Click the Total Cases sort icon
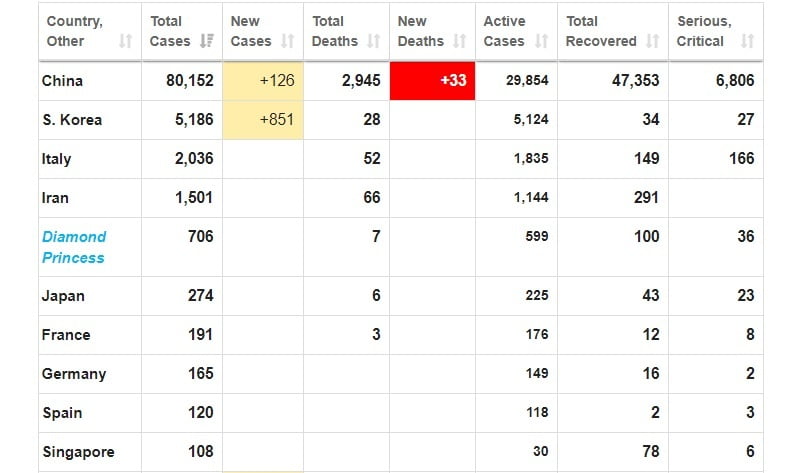Viewport: 785px width, 473px height. pyautogui.click(x=206, y=41)
